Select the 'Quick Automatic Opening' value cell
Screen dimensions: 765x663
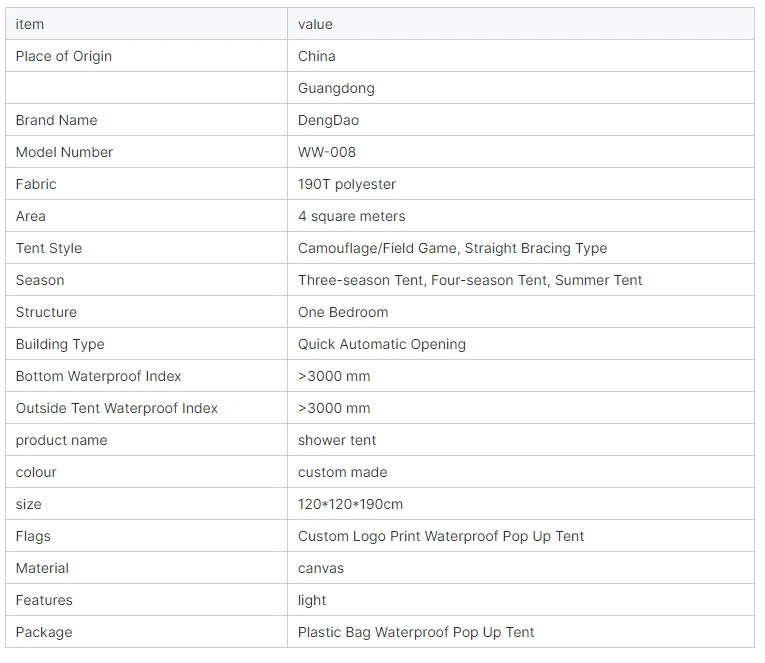(x=521, y=344)
